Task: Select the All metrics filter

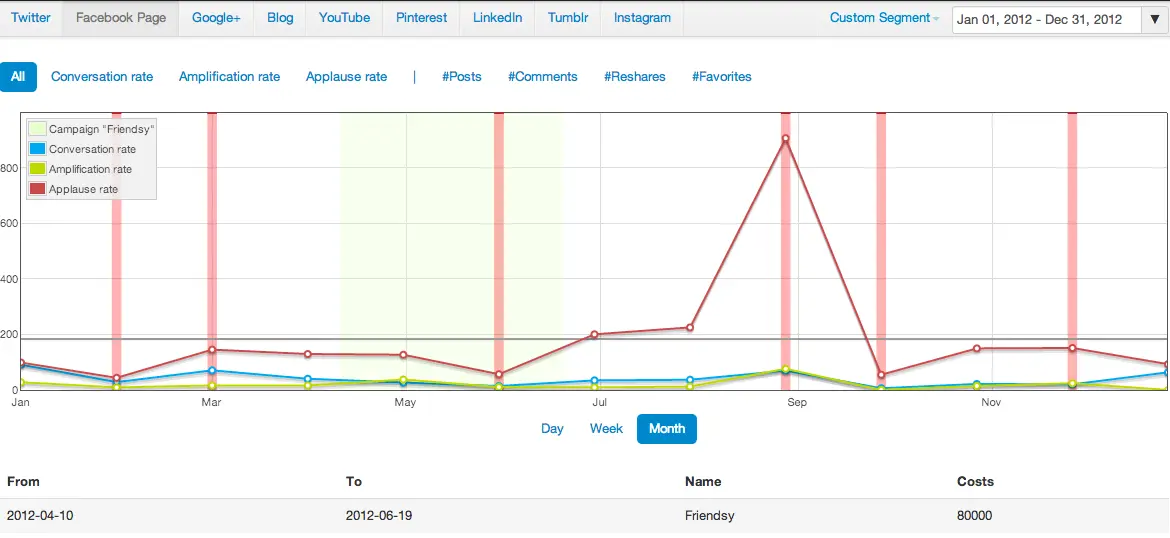Action: point(18,77)
